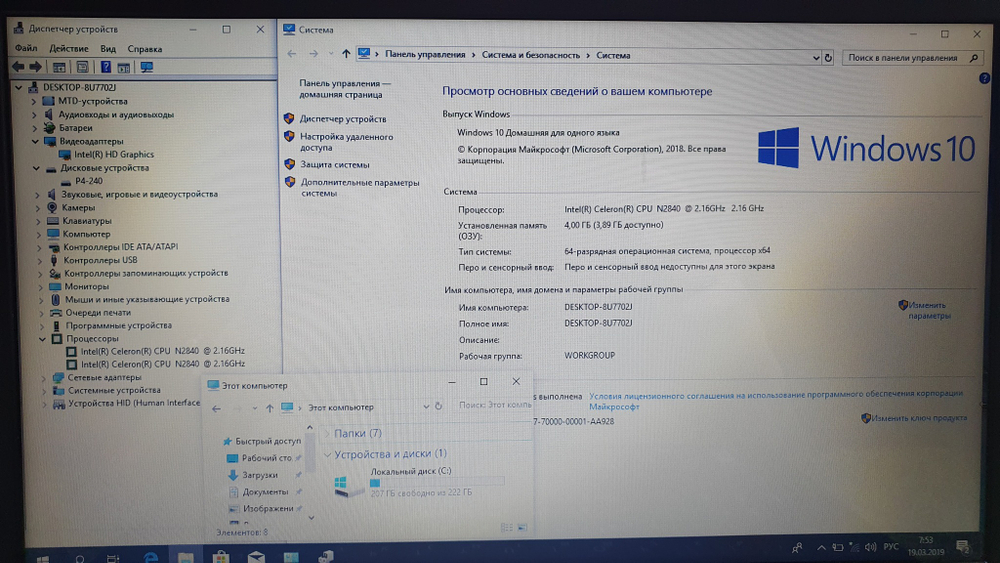Viewport: 1000px width, 563px height.
Task: Click Up arrow in System window navigation
Action: tap(346, 54)
